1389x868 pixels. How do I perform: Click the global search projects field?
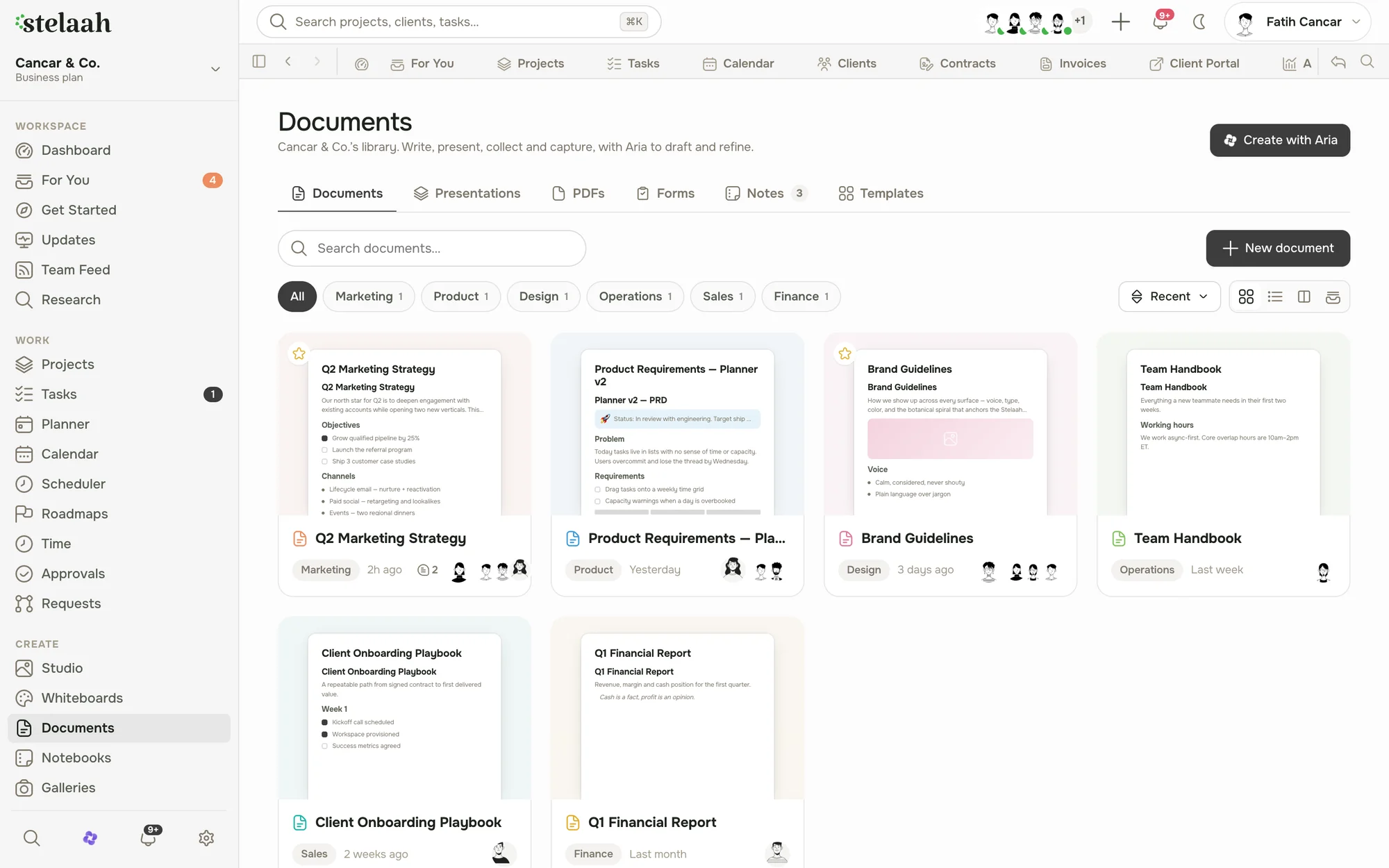coord(458,22)
